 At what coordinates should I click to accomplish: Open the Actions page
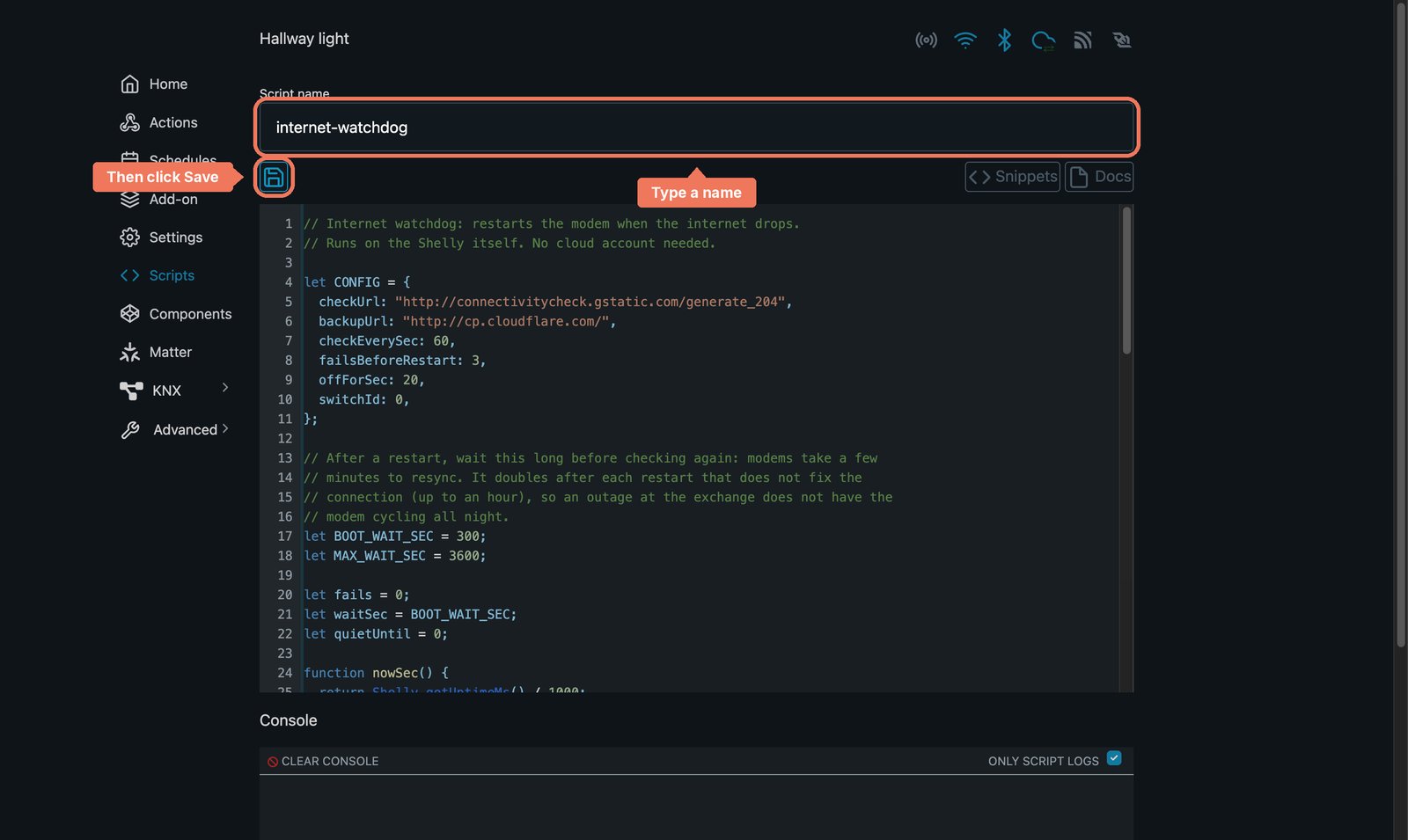click(x=158, y=123)
